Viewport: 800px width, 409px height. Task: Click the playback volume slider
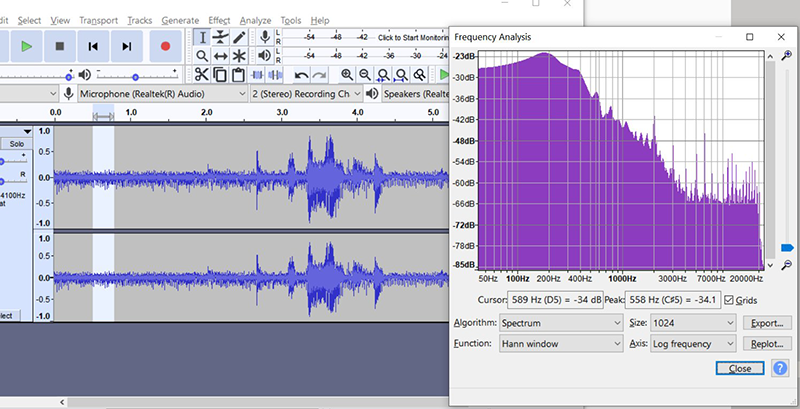(x=135, y=75)
